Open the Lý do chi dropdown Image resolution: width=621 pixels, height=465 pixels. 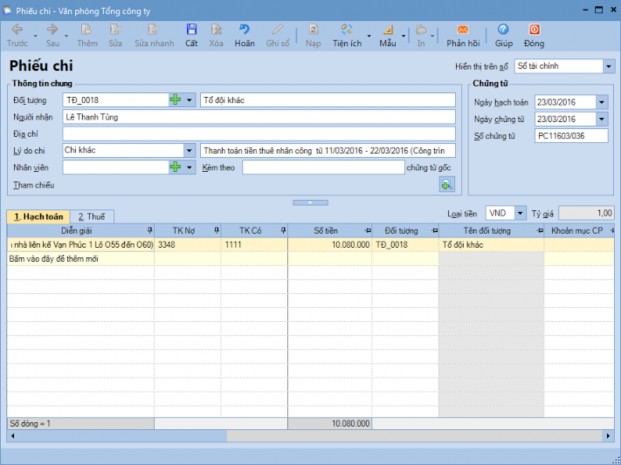(x=189, y=150)
